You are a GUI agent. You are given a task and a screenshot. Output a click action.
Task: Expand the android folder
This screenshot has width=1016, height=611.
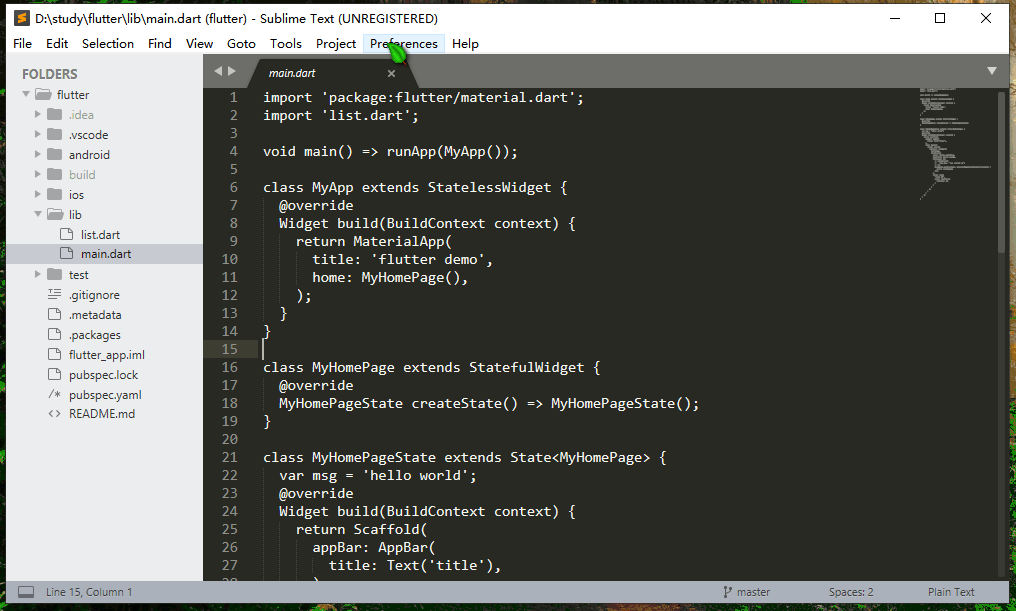[x=38, y=154]
